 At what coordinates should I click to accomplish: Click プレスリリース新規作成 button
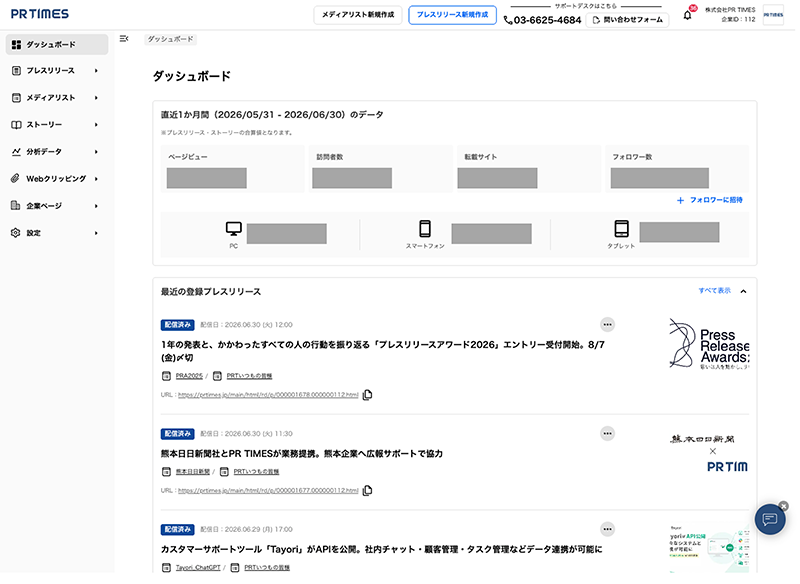click(453, 15)
